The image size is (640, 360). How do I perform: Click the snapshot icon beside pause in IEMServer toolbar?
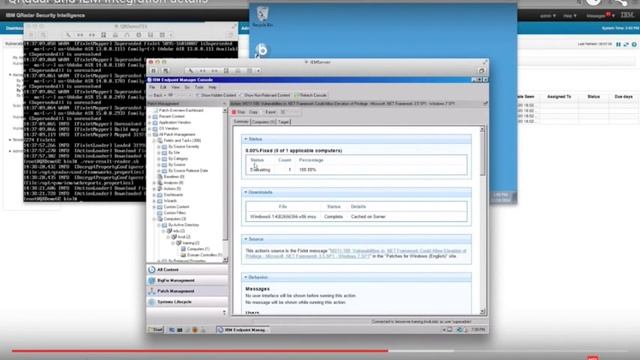click(166, 71)
